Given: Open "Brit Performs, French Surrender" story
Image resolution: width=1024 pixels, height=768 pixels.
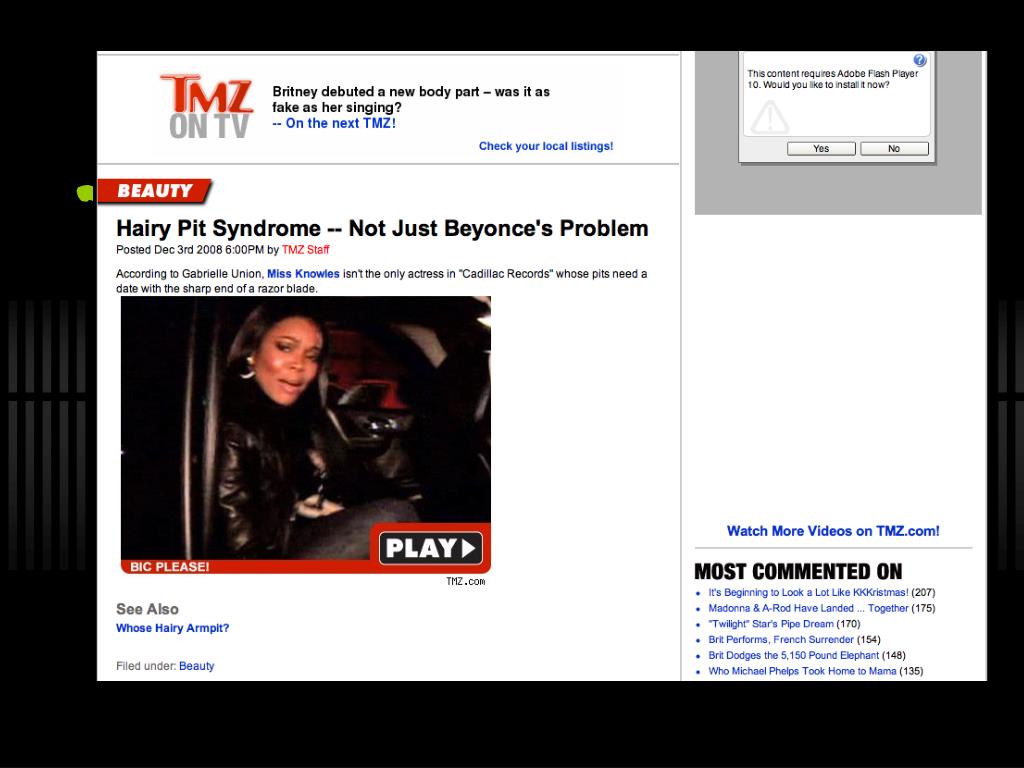Looking at the screenshot, I should point(781,639).
